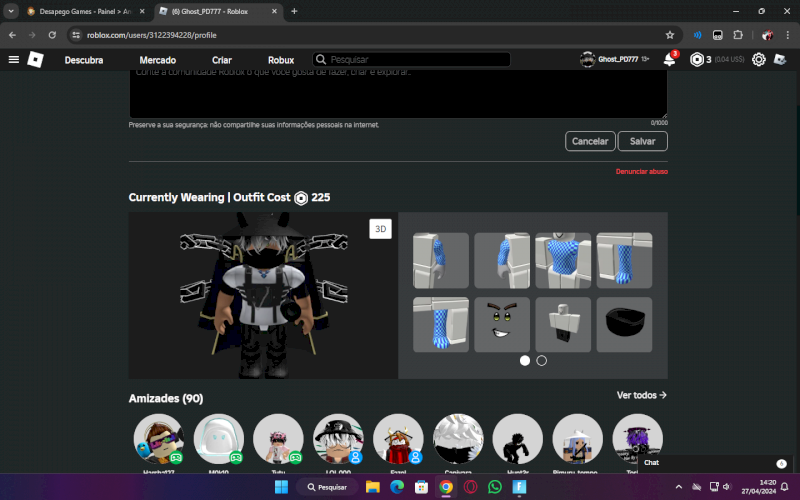Click the Cancelar button

click(590, 141)
